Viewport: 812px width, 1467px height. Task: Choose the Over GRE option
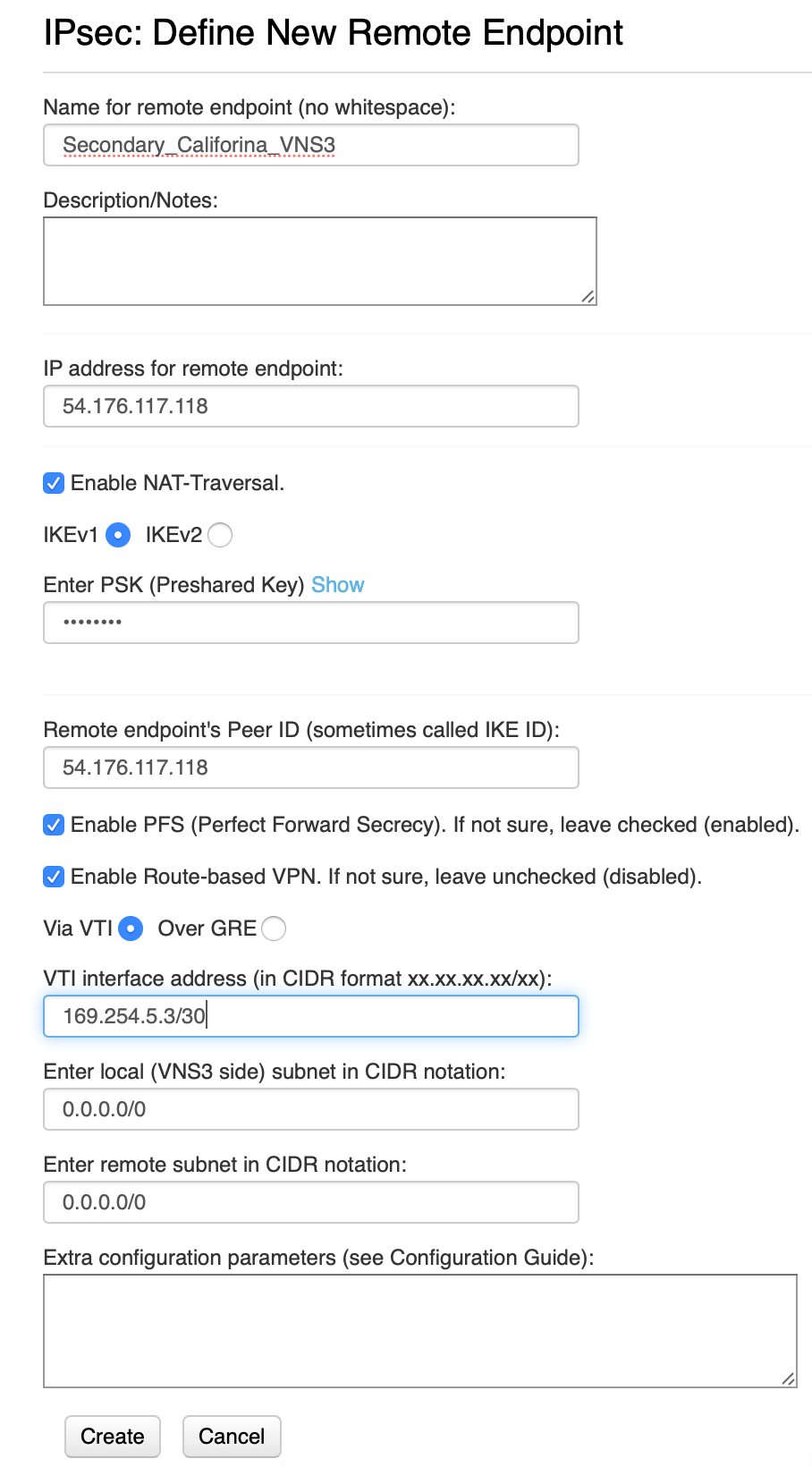tap(275, 929)
